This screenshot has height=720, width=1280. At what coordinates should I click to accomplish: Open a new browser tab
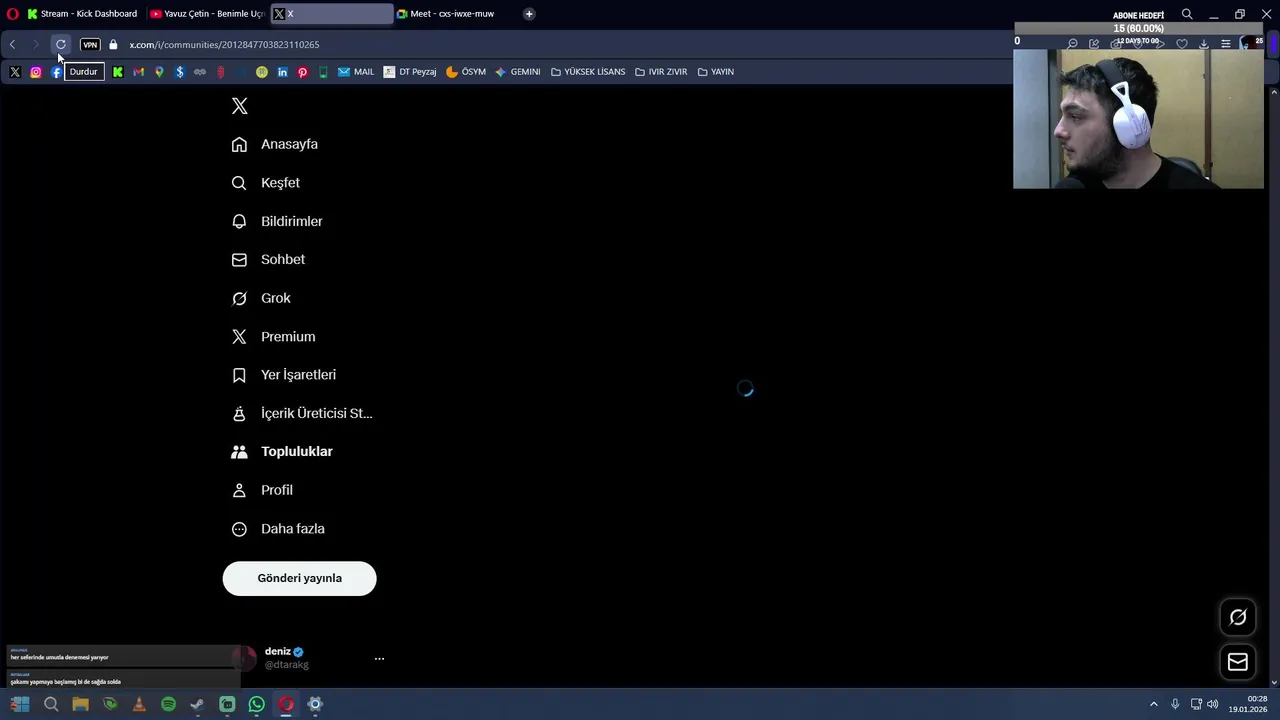coord(529,14)
